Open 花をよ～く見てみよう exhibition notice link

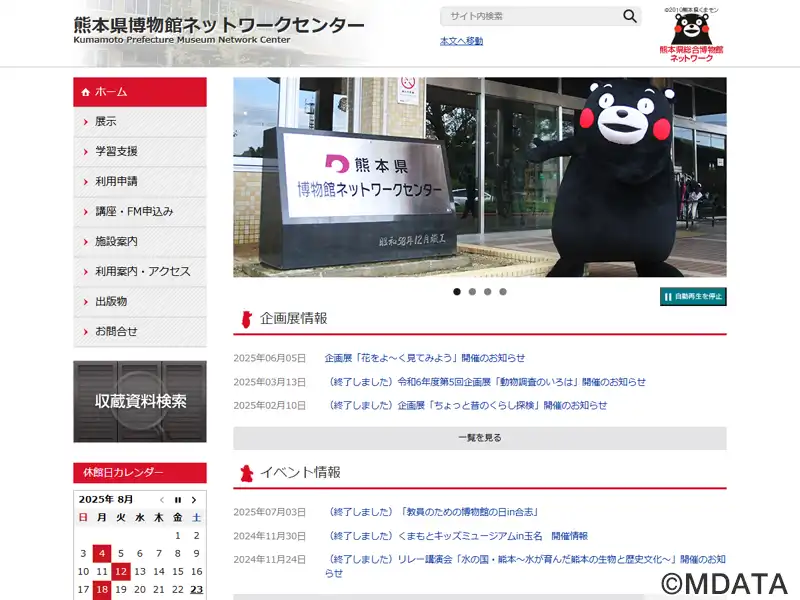(x=424, y=358)
